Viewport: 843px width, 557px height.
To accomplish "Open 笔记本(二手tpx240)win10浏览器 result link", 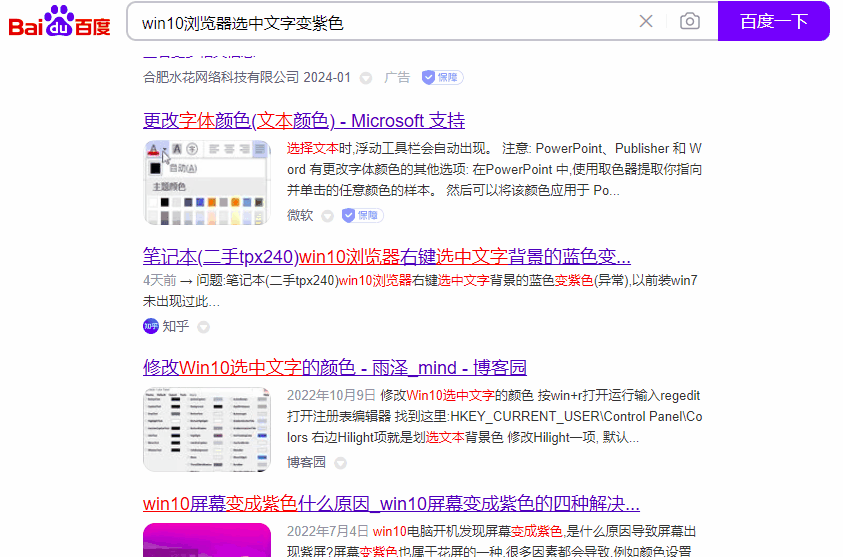I will pos(387,256).
